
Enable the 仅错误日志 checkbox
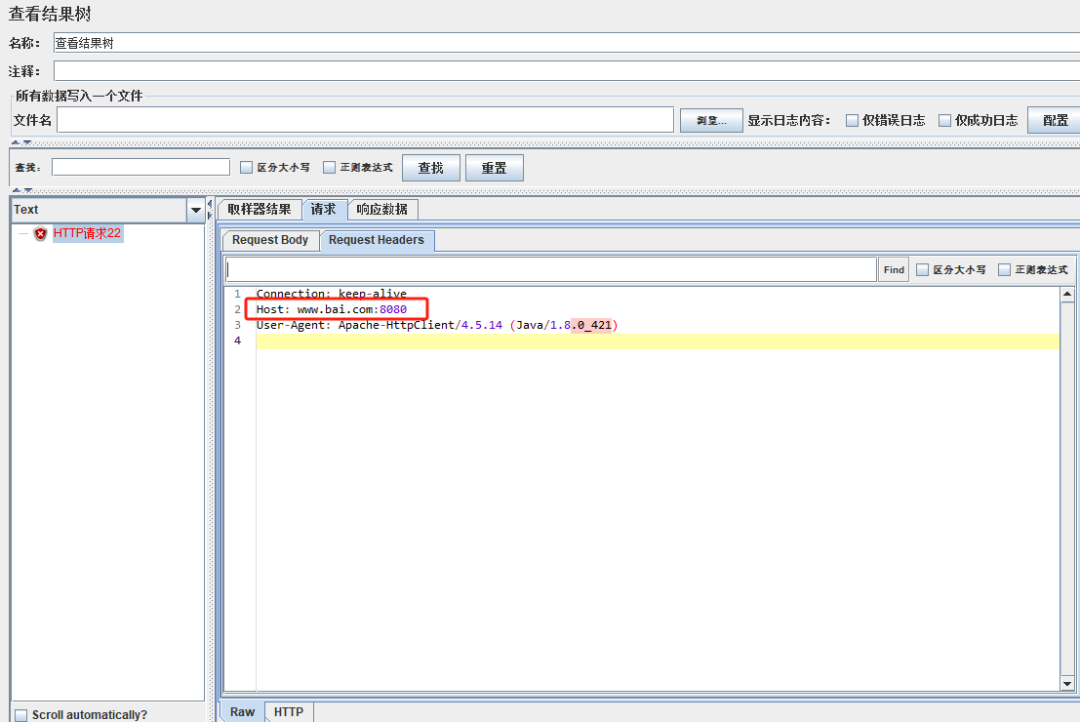coord(852,120)
